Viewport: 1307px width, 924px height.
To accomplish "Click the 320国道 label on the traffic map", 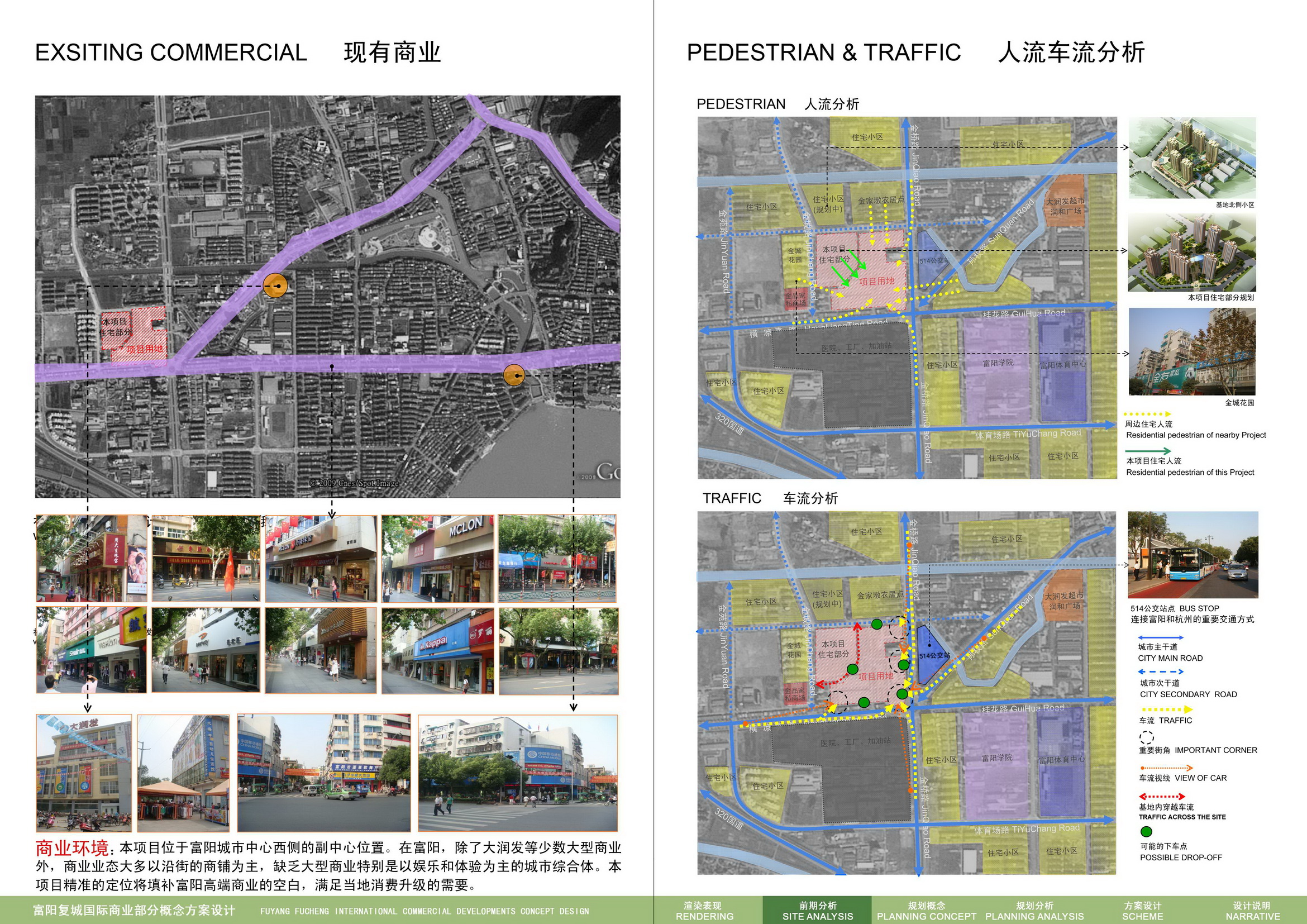I will point(729,818).
